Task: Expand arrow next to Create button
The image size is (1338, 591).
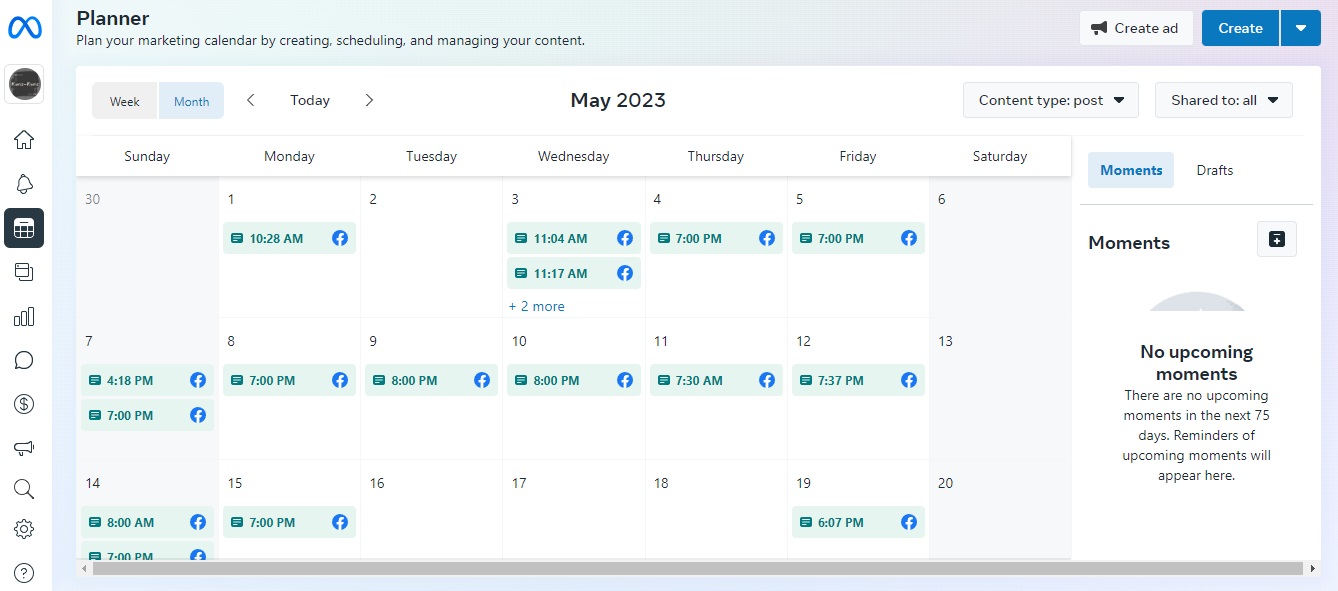Action: point(1300,28)
